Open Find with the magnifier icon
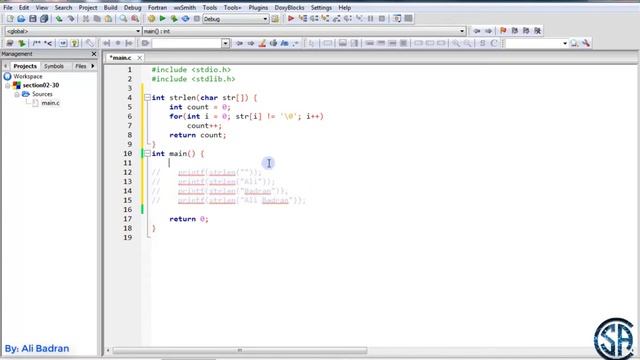This screenshot has width=640, height=360. coord(123,19)
